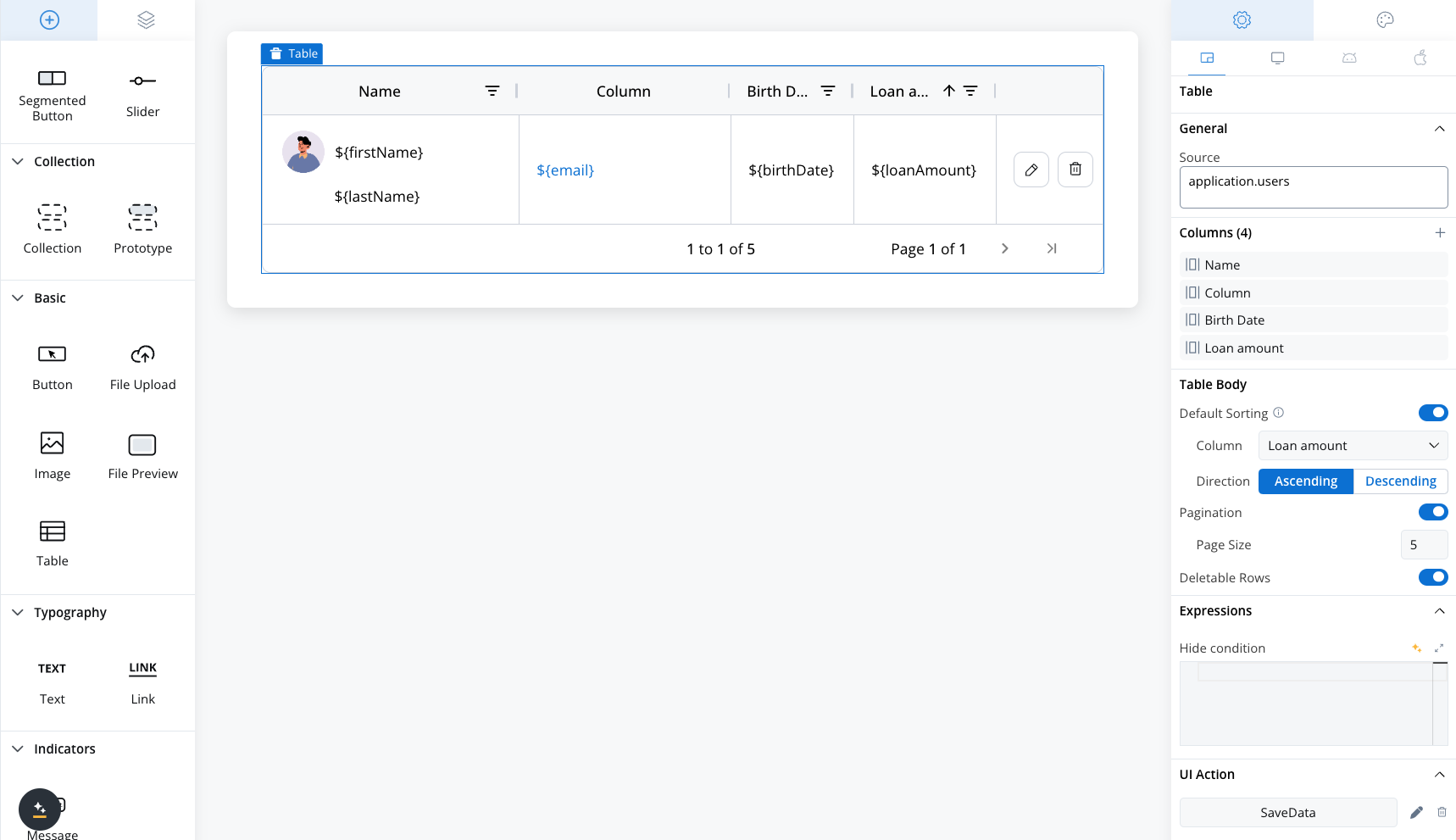Screen dimensions: 1456x840
Task: Pick the Button component
Action: click(53, 367)
